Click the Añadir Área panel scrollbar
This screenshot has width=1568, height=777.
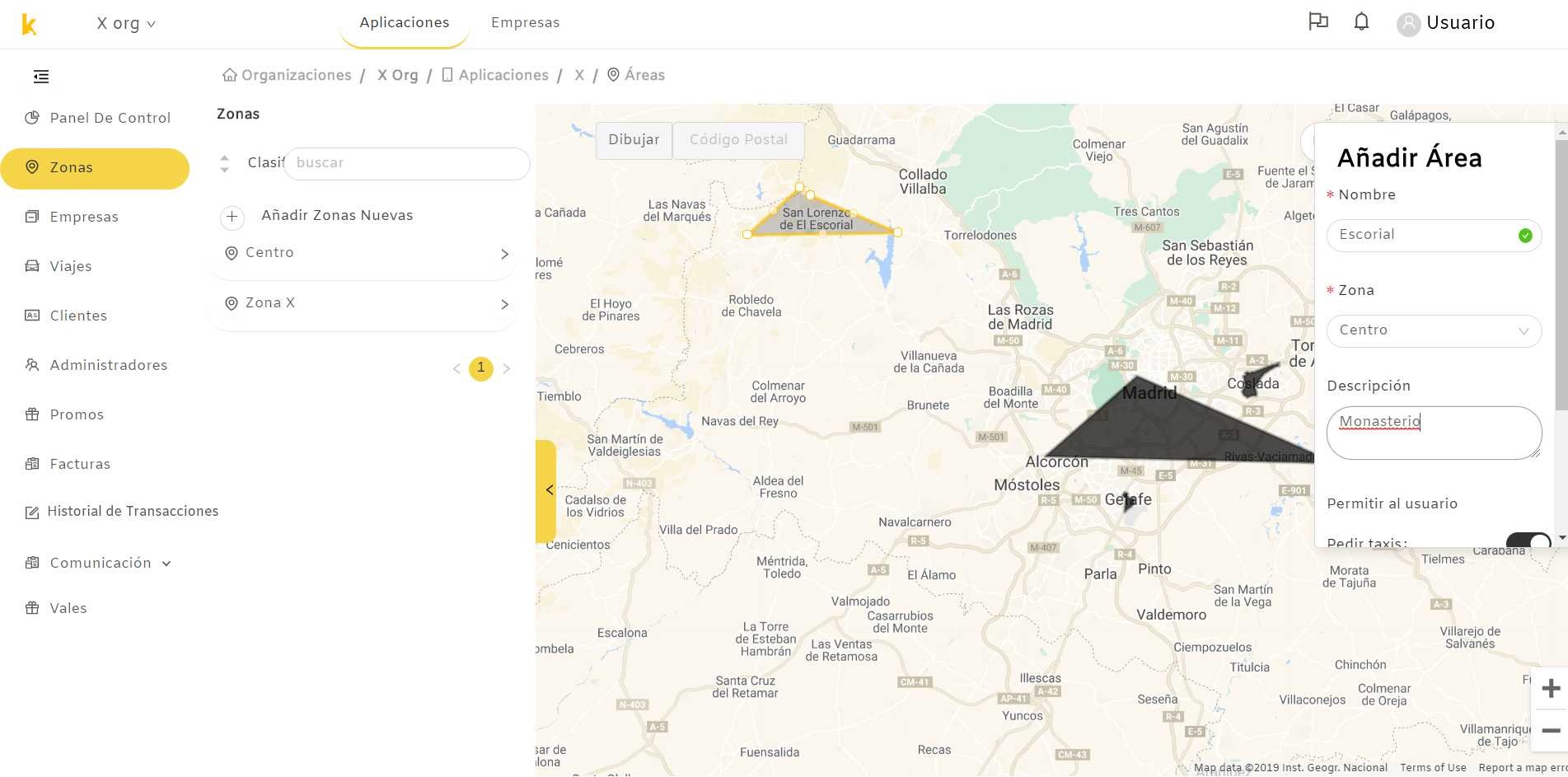pos(1561,274)
